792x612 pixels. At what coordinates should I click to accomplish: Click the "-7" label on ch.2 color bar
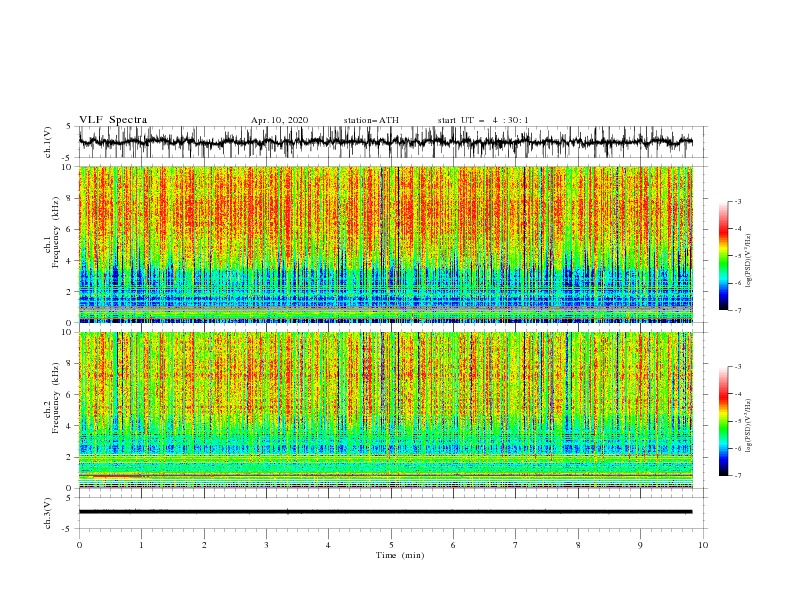(738, 476)
